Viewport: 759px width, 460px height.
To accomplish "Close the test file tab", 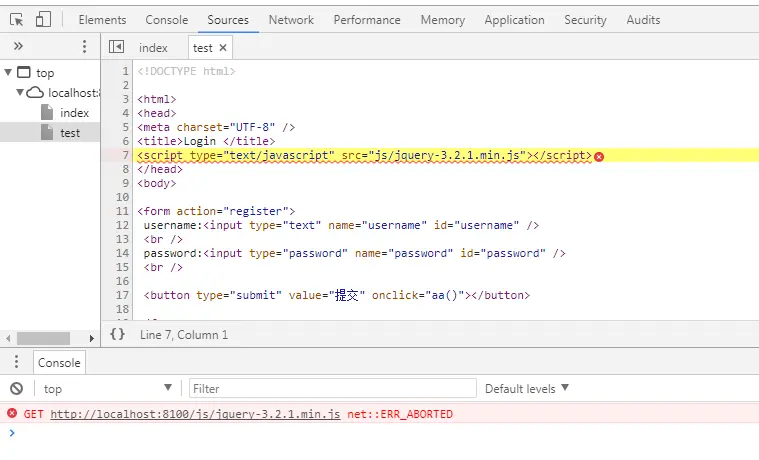I will 223,47.
